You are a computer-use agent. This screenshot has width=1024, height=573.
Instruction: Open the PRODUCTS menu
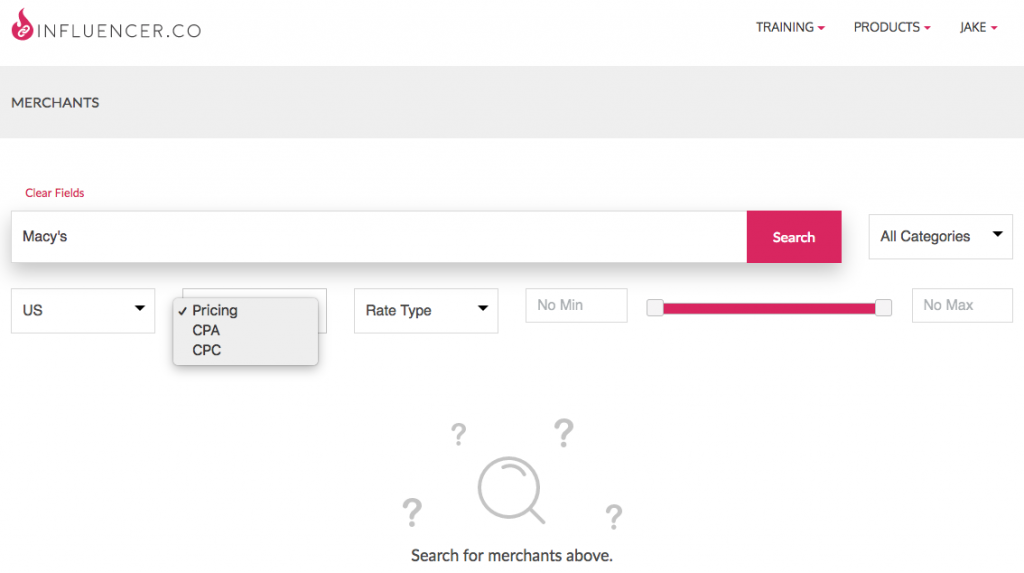tap(891, 27)
